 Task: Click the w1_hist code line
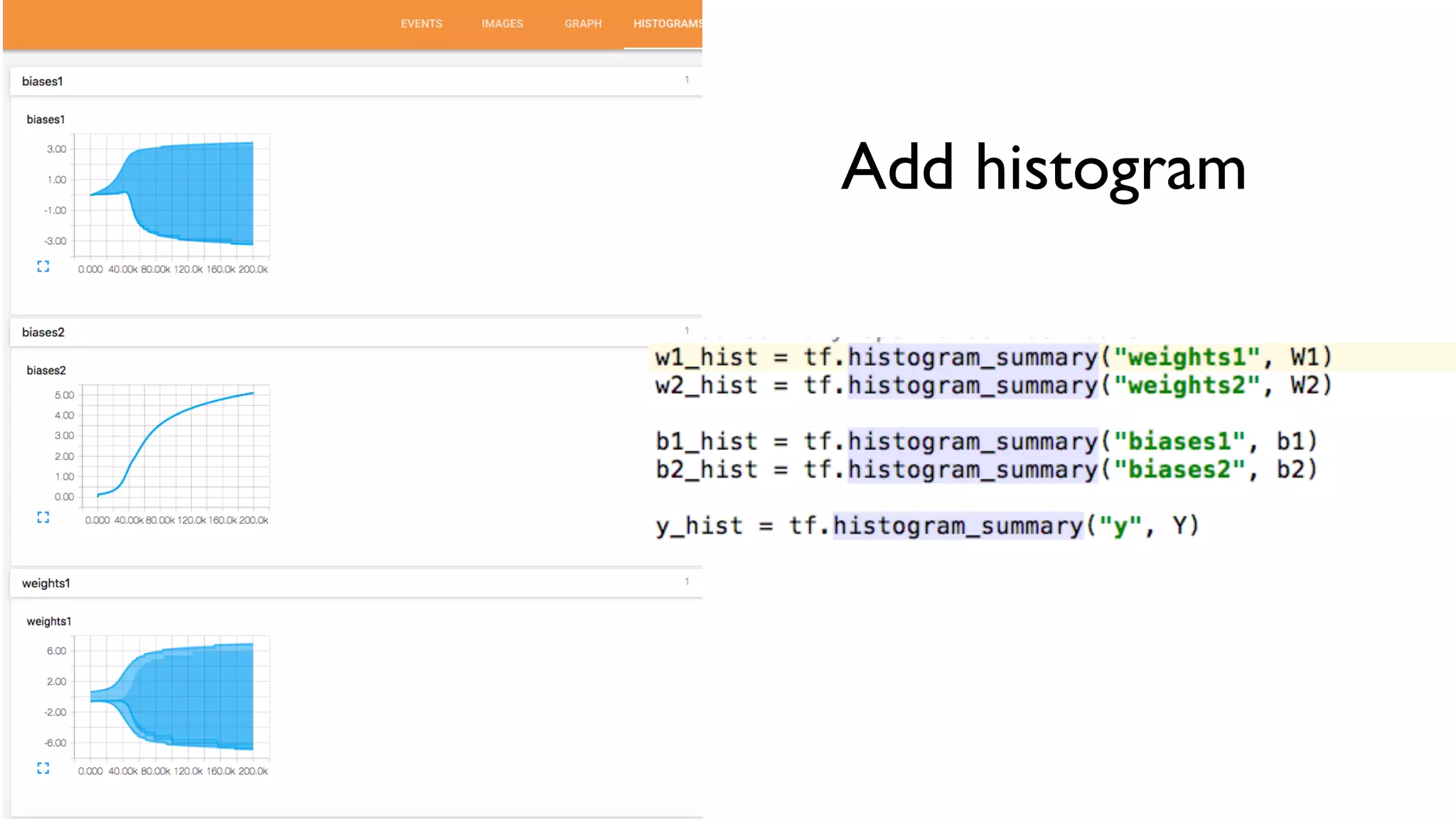pyautogui.click(x=993, y=357)
